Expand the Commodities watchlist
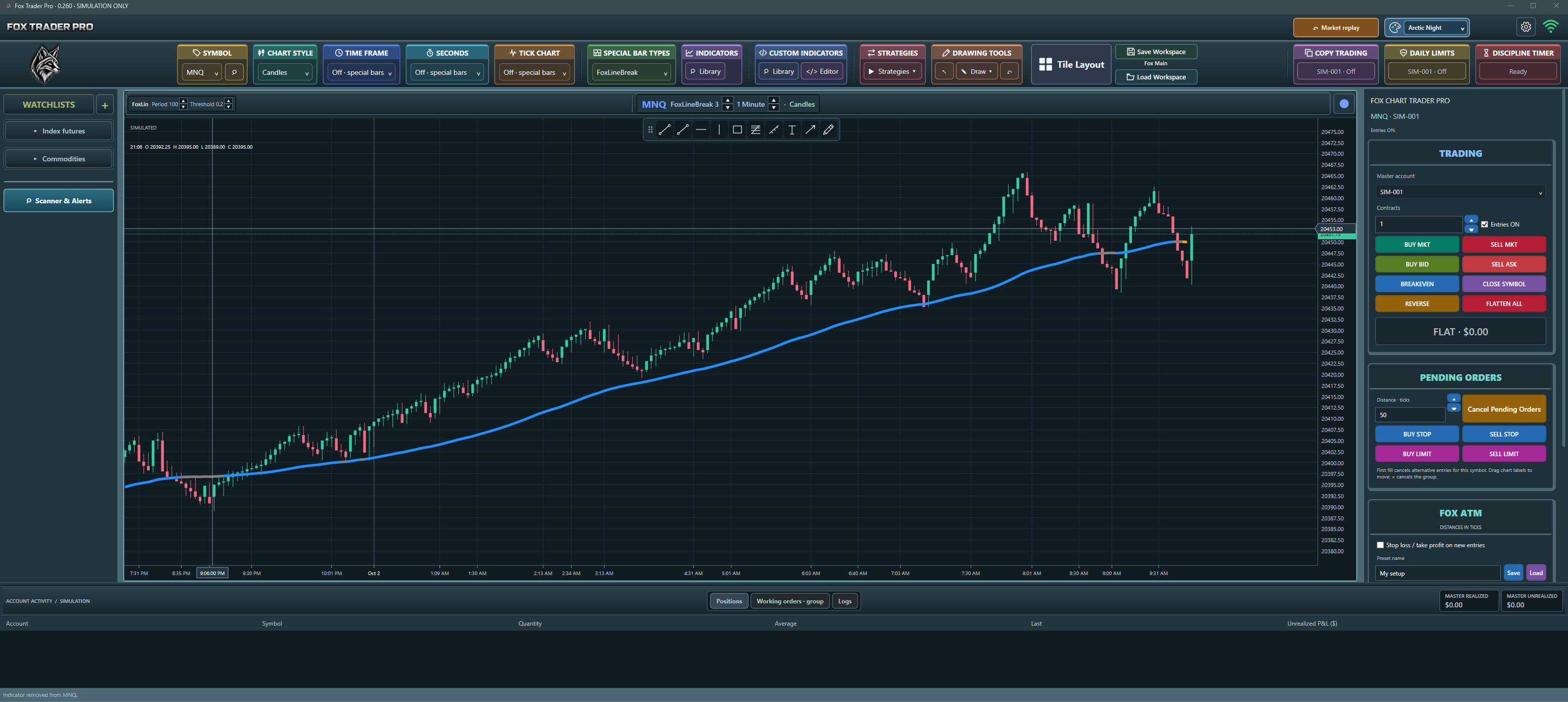The width and height of the screenshot is (1568, 702). tap(59, 159)
